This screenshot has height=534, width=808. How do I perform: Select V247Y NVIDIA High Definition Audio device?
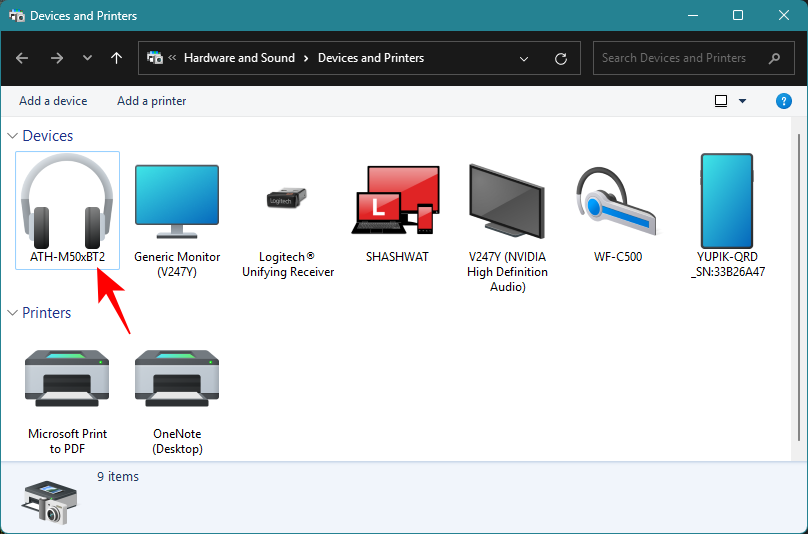point(507,227)
